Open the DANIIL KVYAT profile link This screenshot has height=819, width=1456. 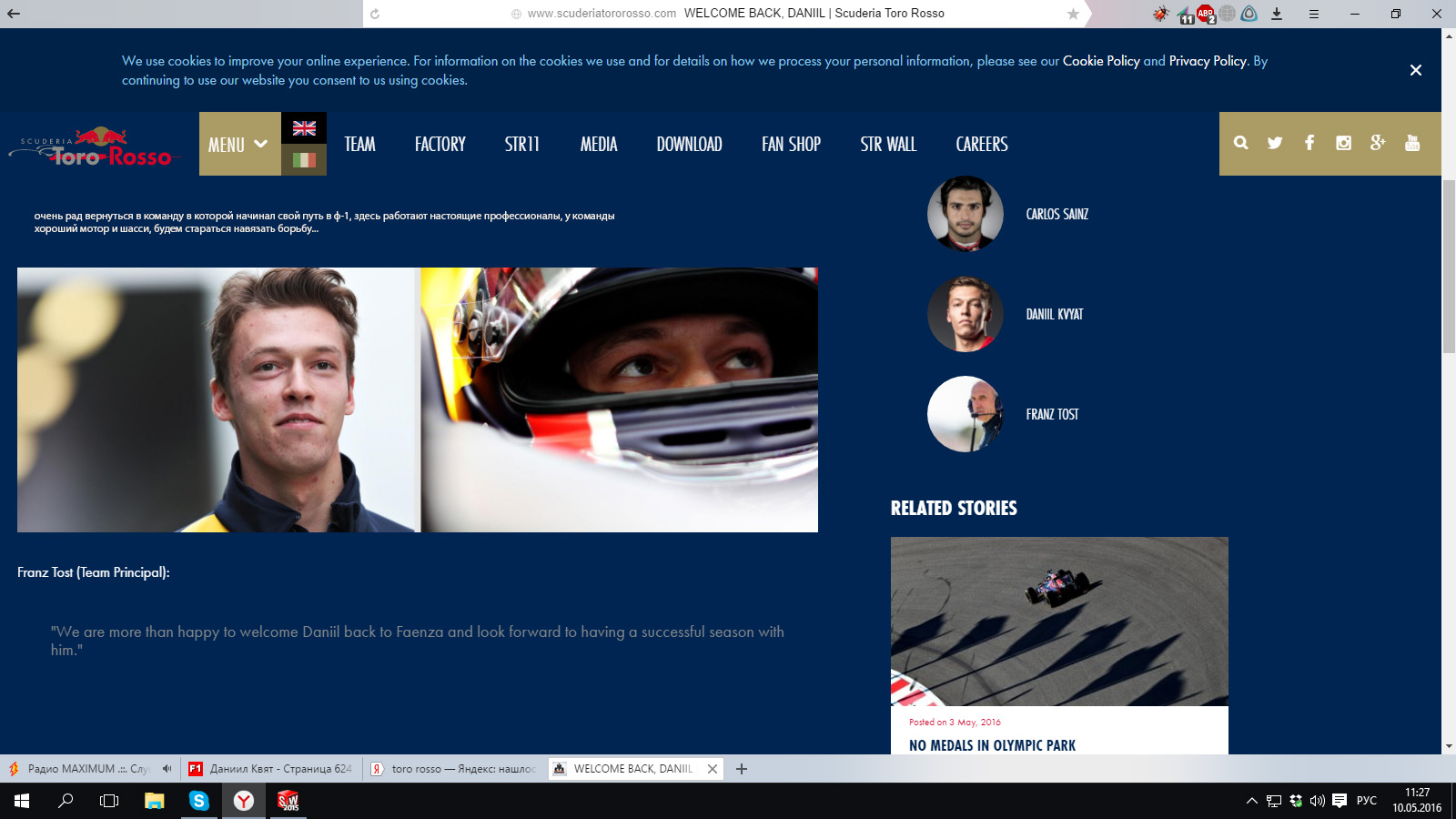1055,314
